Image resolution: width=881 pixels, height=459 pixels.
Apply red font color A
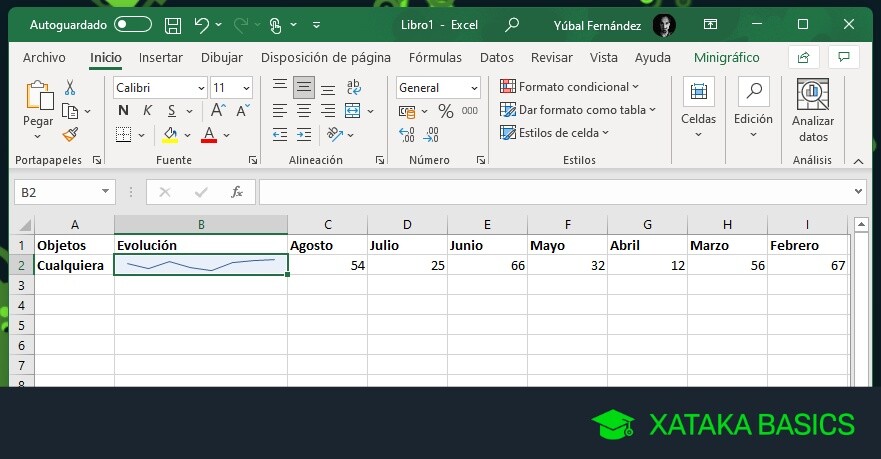(x=209, y=135)
